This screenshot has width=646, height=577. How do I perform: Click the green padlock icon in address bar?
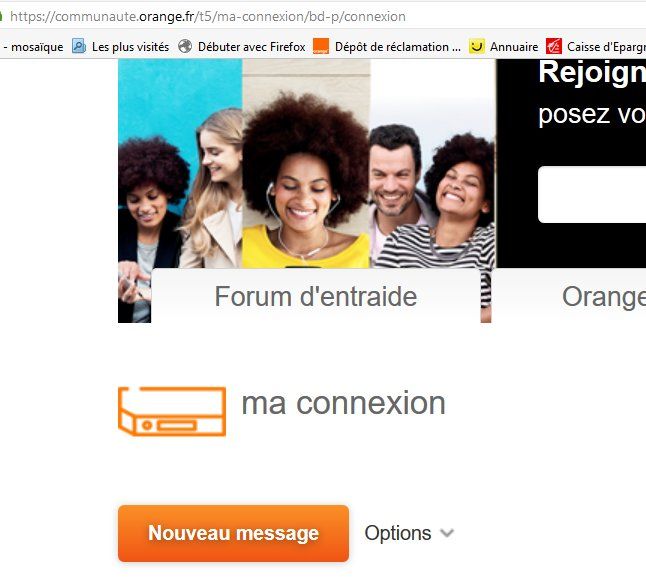[x=1, y=16]
